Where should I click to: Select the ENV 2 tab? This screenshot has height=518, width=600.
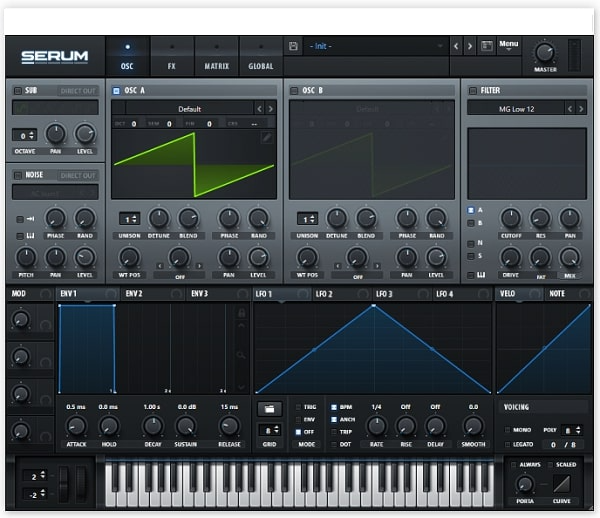[153, 294]
